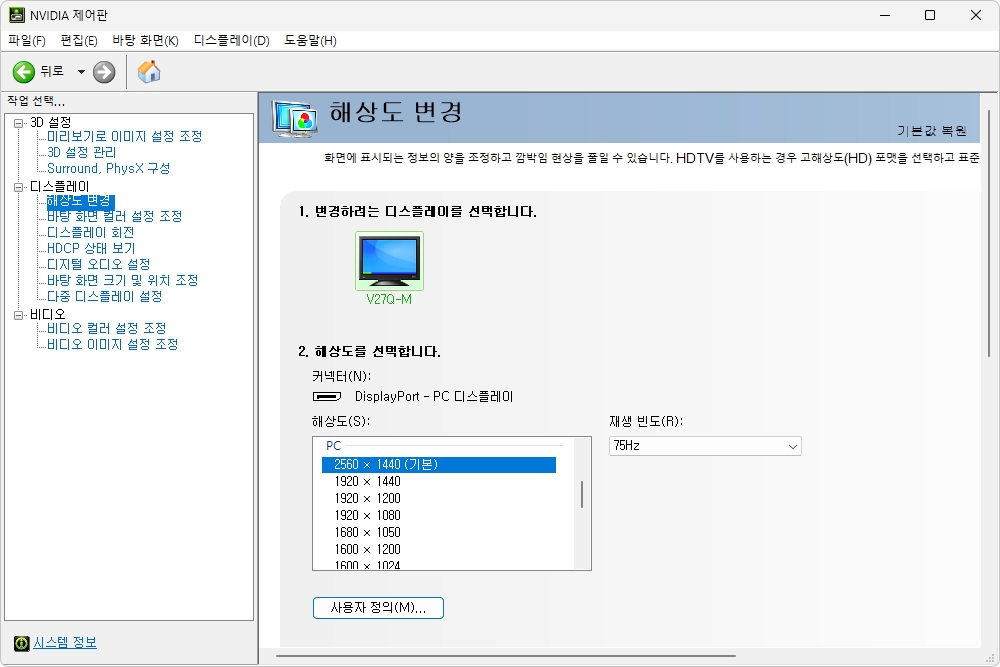Click the main panel horizontal scrollbar

click(506, 656)
